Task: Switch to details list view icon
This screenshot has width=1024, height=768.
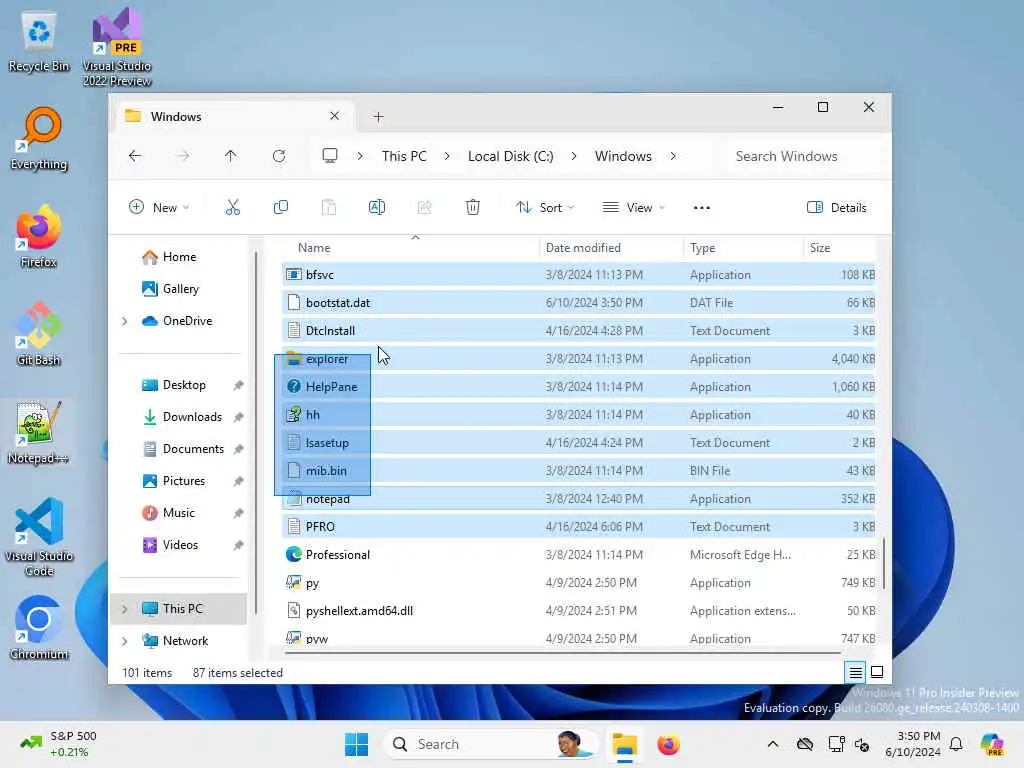Action: tap(855, 672)
